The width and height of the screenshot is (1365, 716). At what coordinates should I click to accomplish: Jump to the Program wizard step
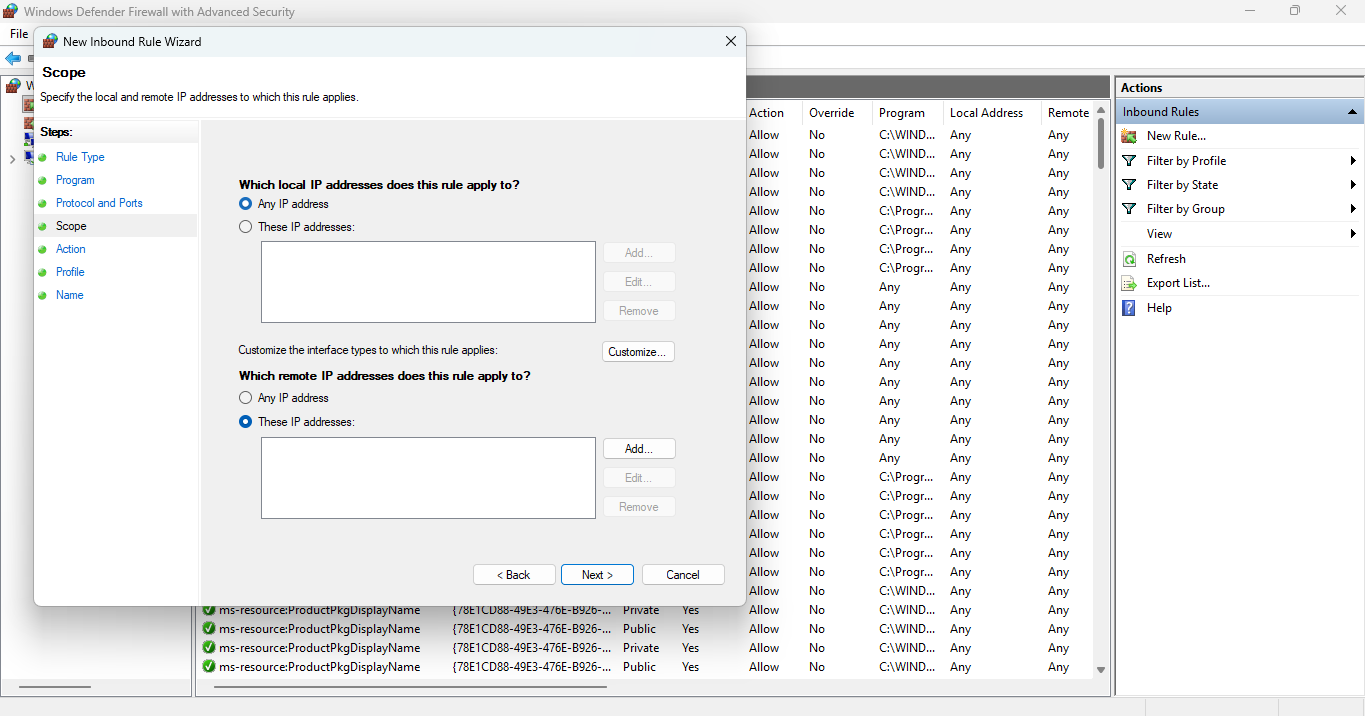(75, 180)
